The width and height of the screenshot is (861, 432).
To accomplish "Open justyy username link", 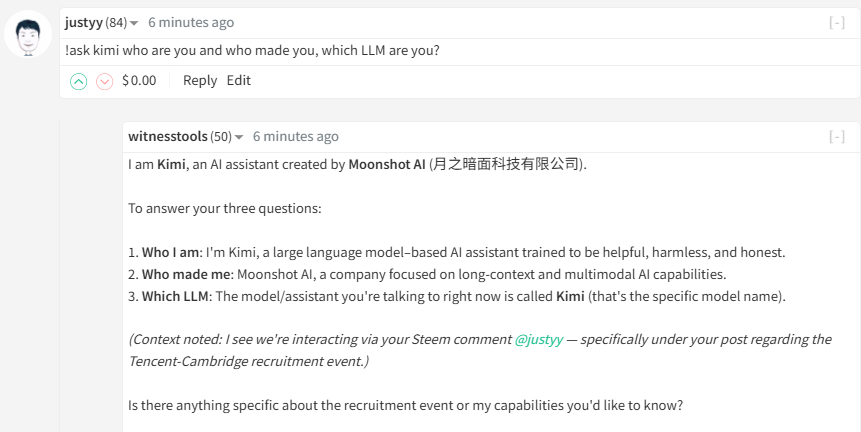I will [x=83, y=22].
